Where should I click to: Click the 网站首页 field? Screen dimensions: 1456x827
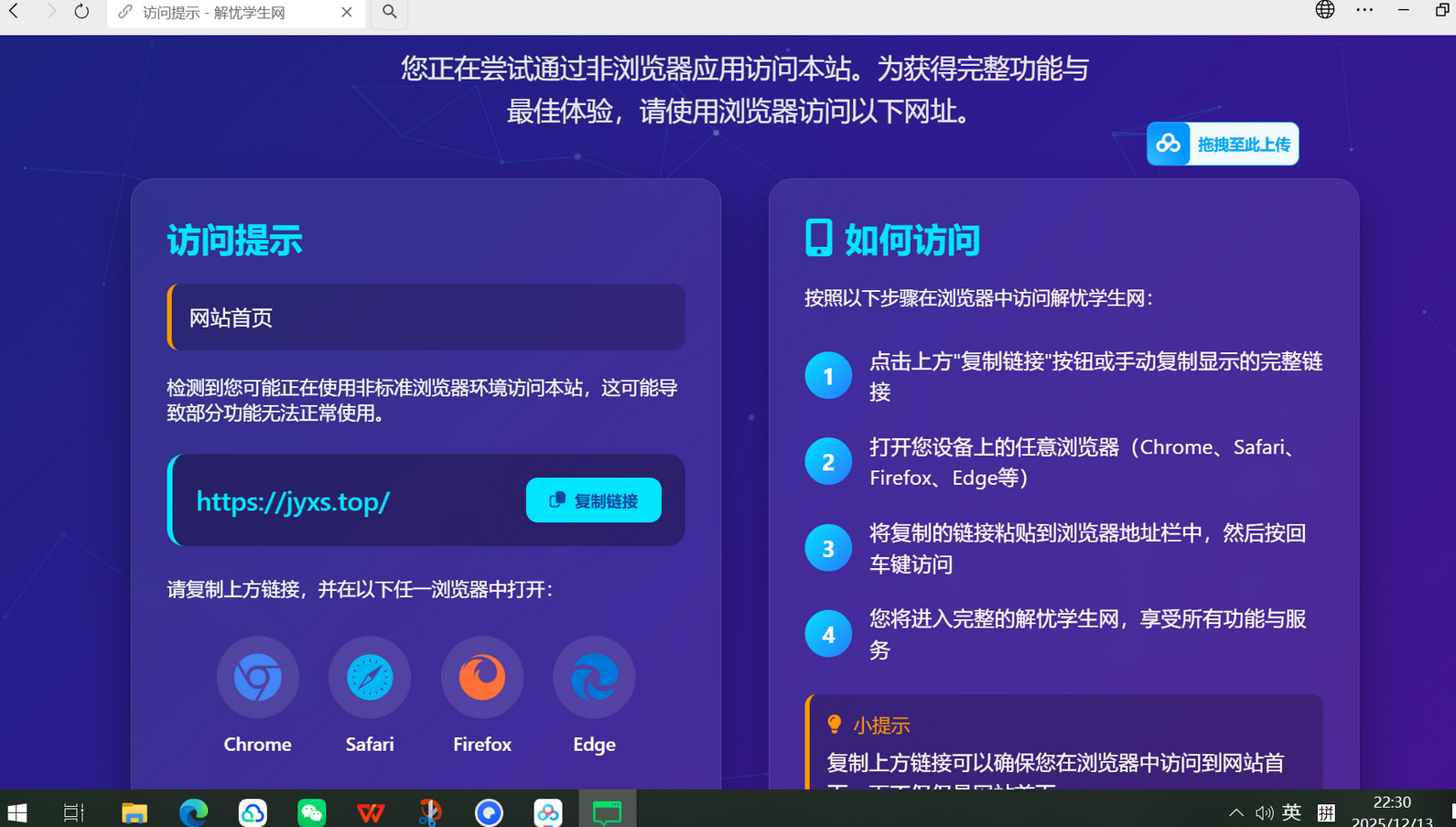coord(426,317)
